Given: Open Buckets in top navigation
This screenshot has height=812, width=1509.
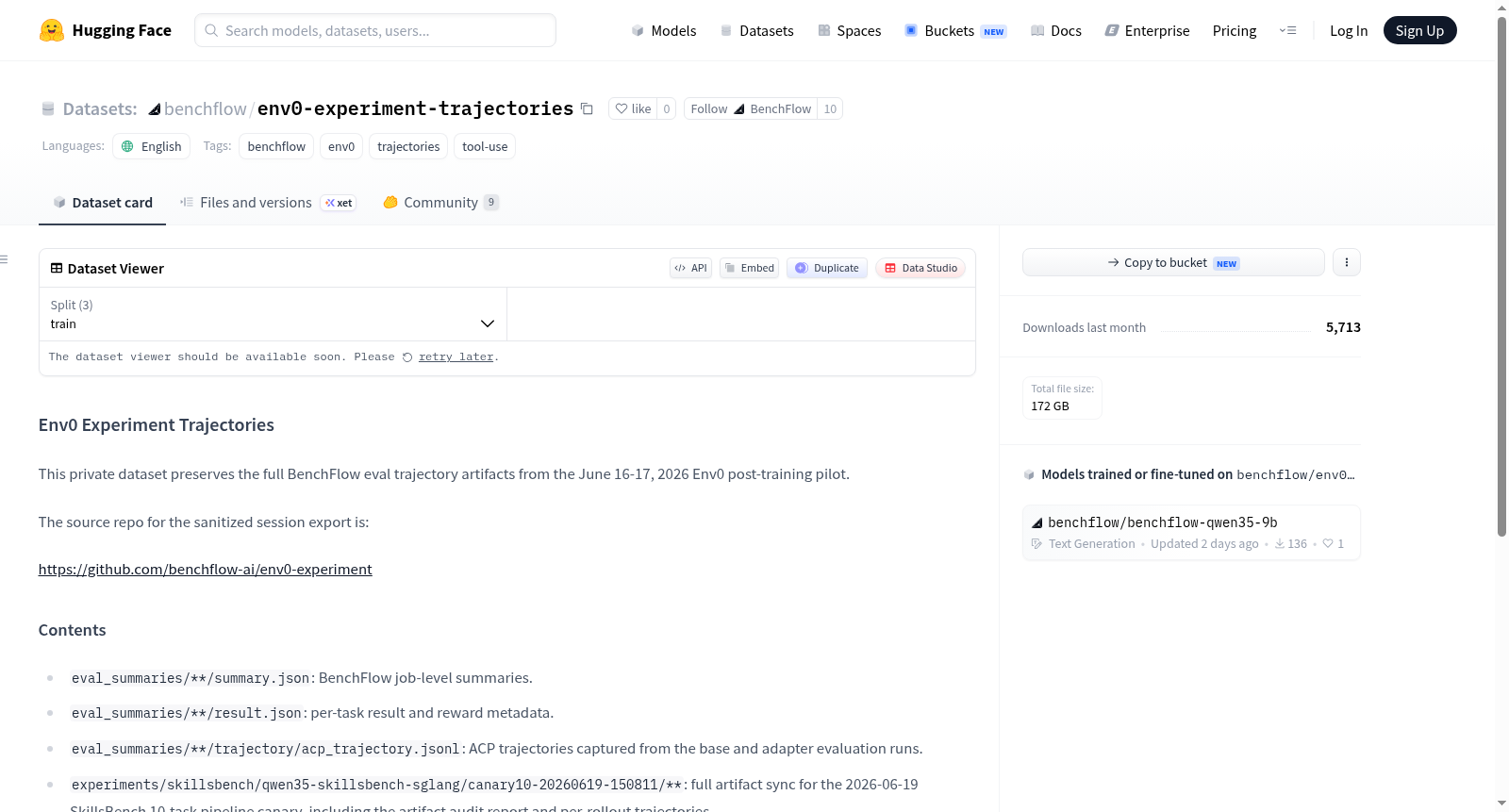Looking at the screenshot, I should (955, 30).
